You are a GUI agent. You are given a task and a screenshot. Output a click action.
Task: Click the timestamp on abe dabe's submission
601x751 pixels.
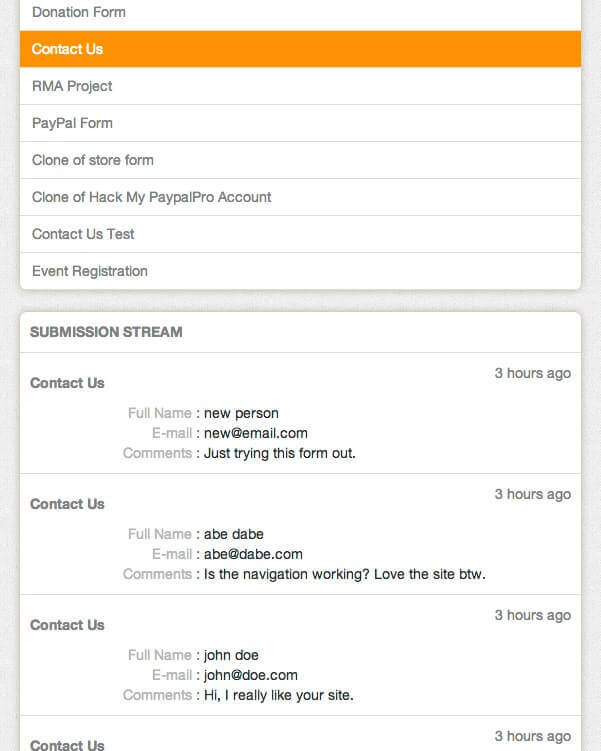point(532,494)
